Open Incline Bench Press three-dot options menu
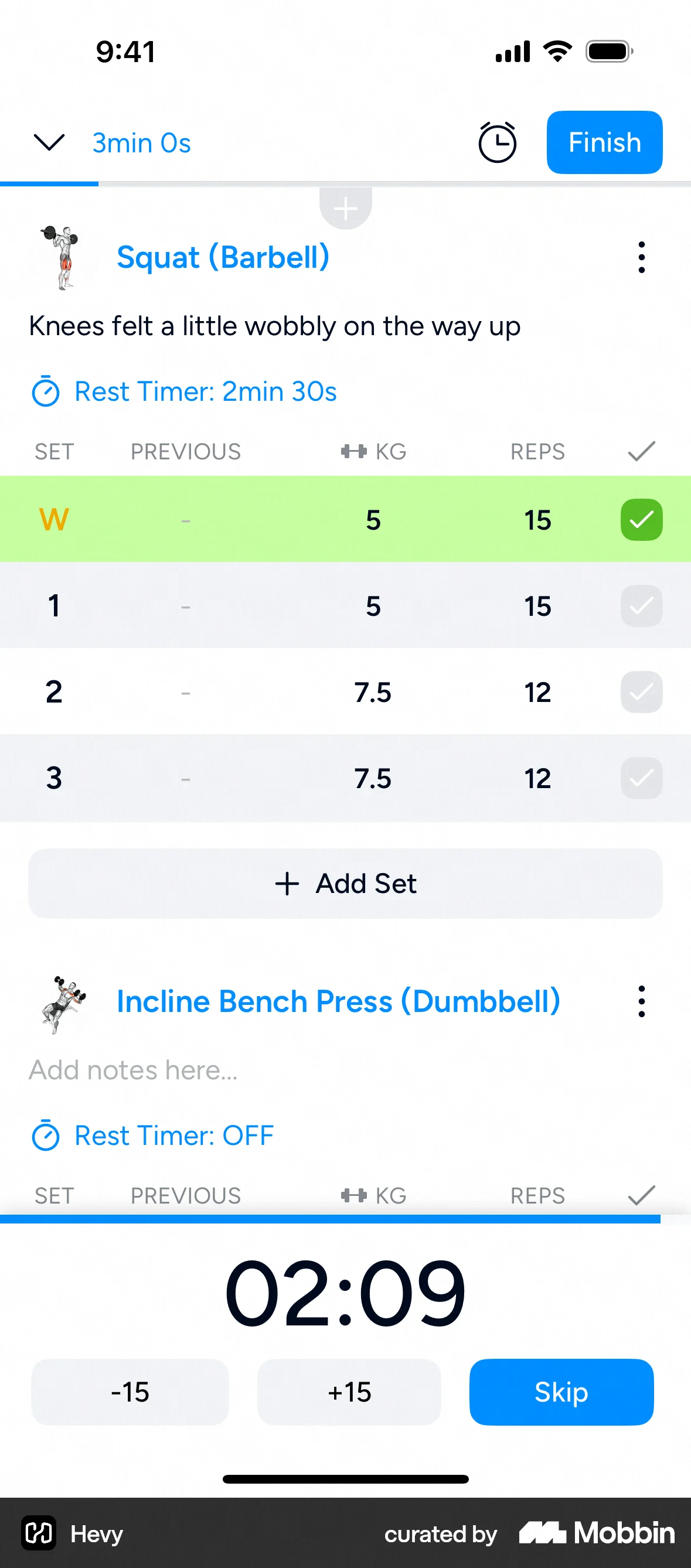The width and height of the screenshot is (691, 1568). click(x=641, y=1001)
